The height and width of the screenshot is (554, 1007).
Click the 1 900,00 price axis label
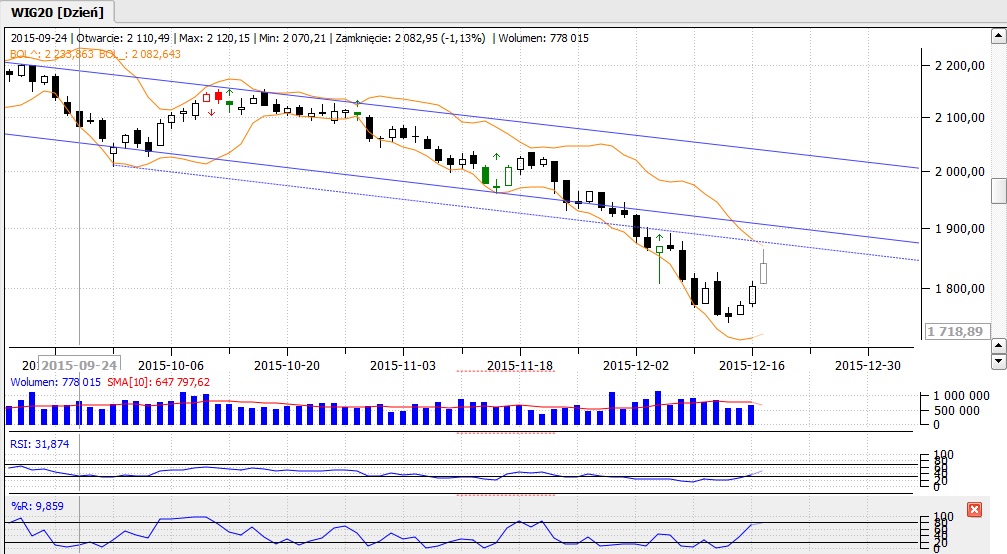tap(960, 229)
